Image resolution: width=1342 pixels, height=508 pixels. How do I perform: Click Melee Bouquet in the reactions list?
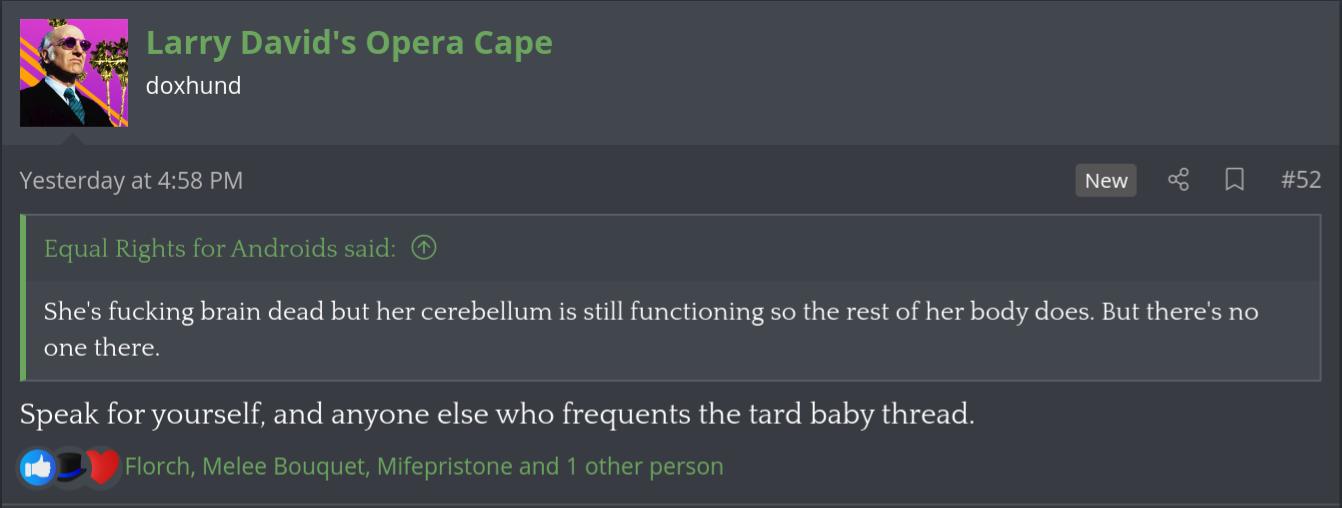(x=283, y=466)
